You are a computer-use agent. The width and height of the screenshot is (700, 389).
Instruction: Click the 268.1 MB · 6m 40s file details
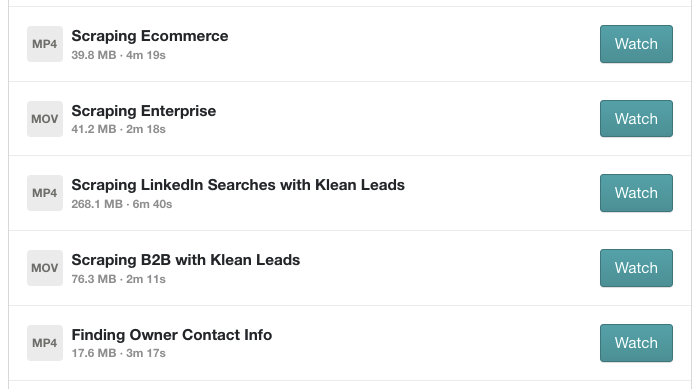[121, 204]
